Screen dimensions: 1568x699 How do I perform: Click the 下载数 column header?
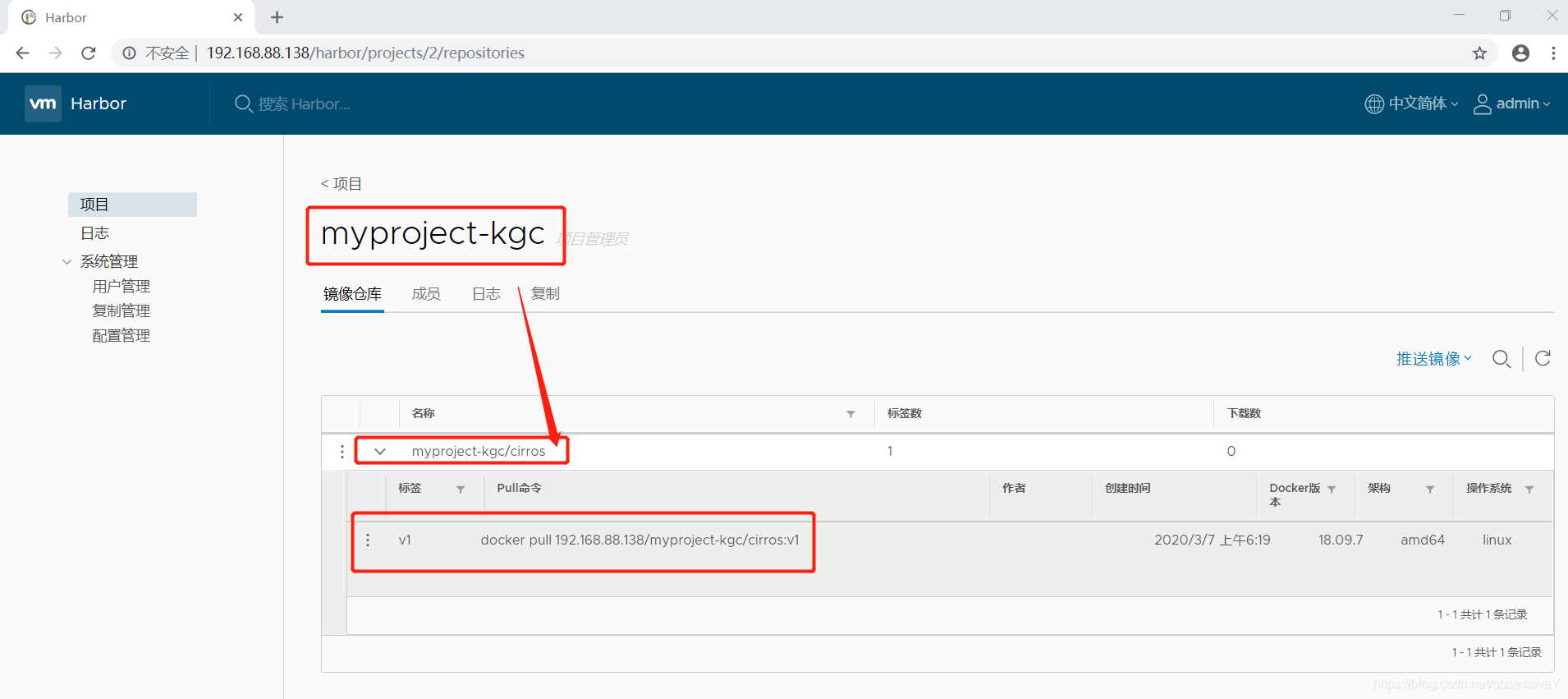coord(1245,414)
